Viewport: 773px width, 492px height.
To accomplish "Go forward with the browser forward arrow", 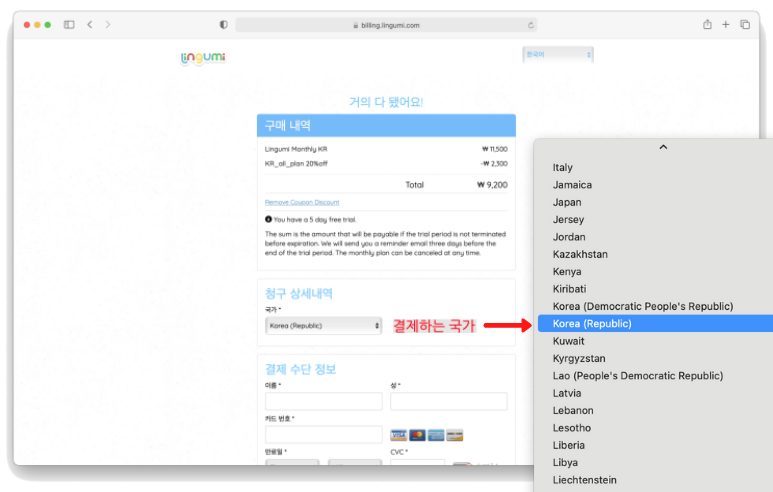I will (x=107, y=25).
